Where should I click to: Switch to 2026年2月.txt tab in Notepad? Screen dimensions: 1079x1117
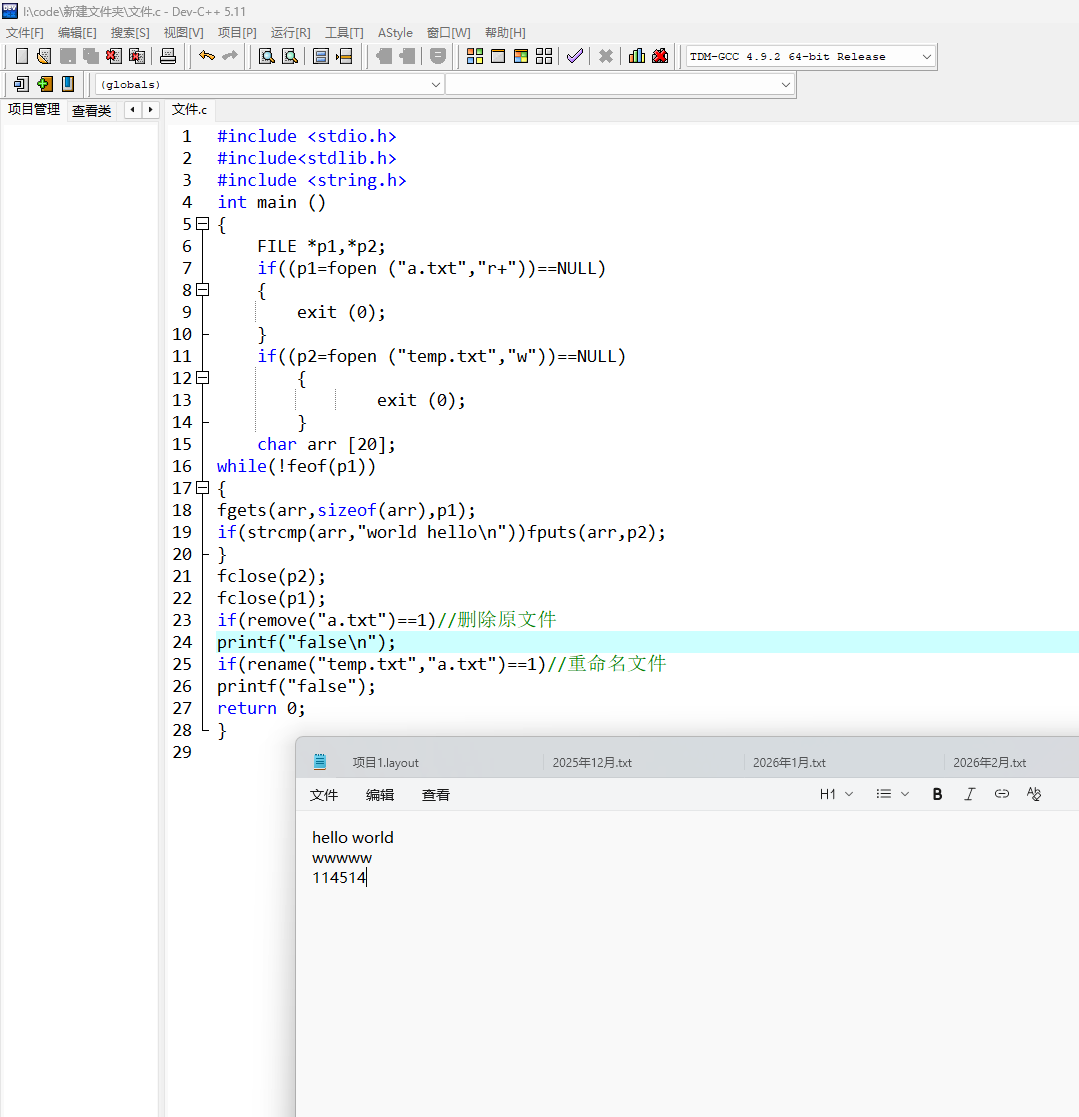click(989, 763)
